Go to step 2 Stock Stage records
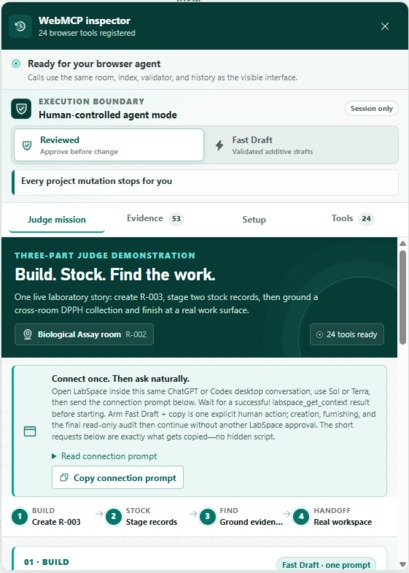409x573 pixels. click(142, 517)
